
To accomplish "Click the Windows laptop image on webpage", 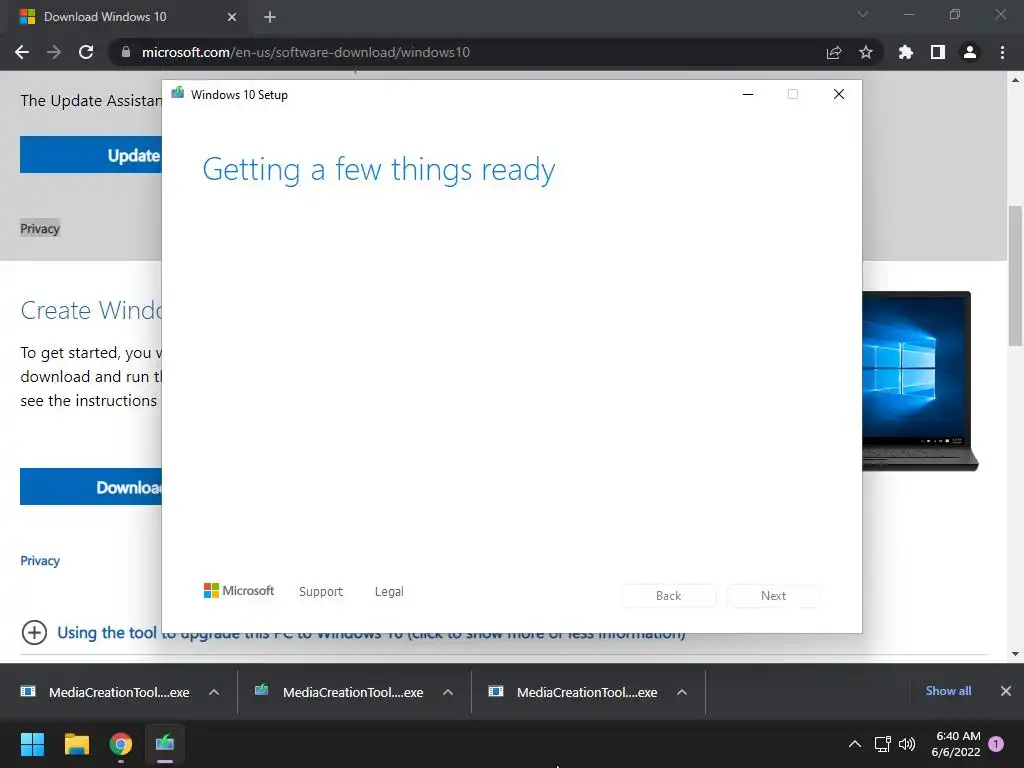I will [x=920, y=381].
